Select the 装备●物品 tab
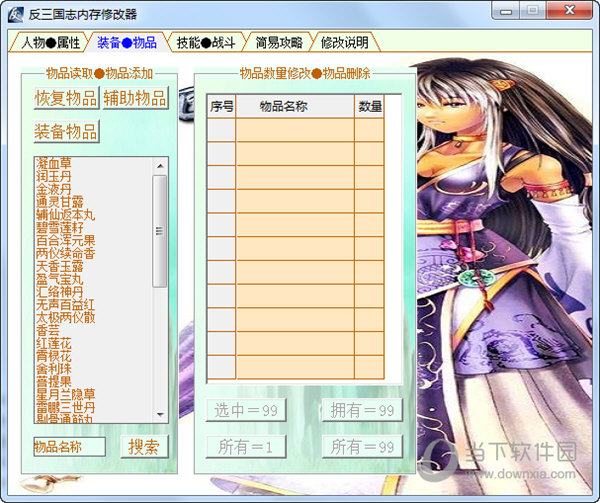Viewport: 600px width, 503px height. coord(127,42)
